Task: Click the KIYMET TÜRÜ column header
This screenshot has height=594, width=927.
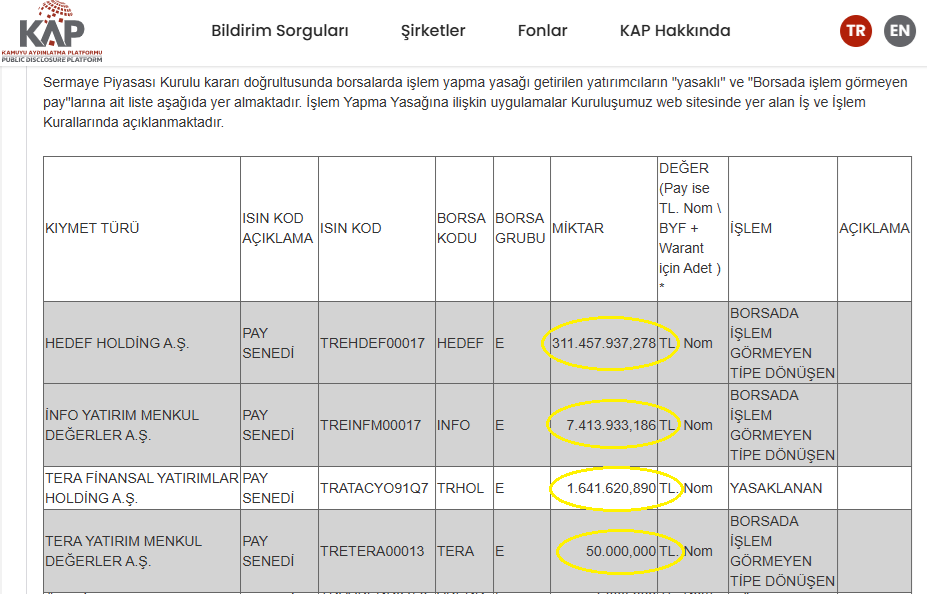Action: coord(142,229)
